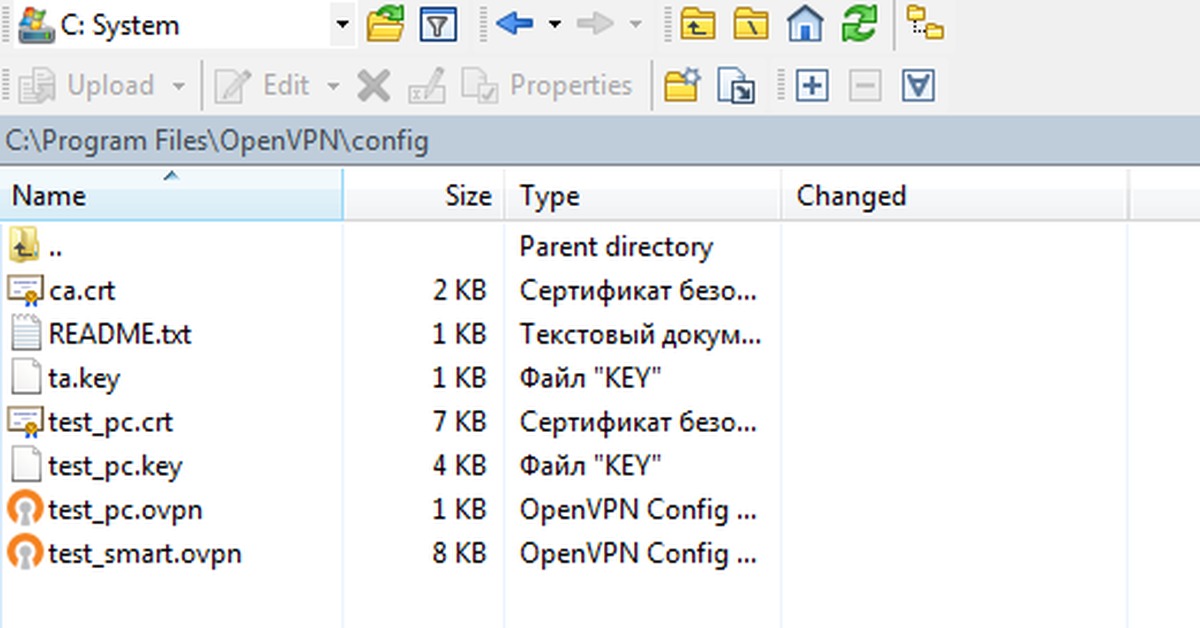Screen dimensions: 1200x628
Task: Sort by the Changed column header
Action: point(954,195)
